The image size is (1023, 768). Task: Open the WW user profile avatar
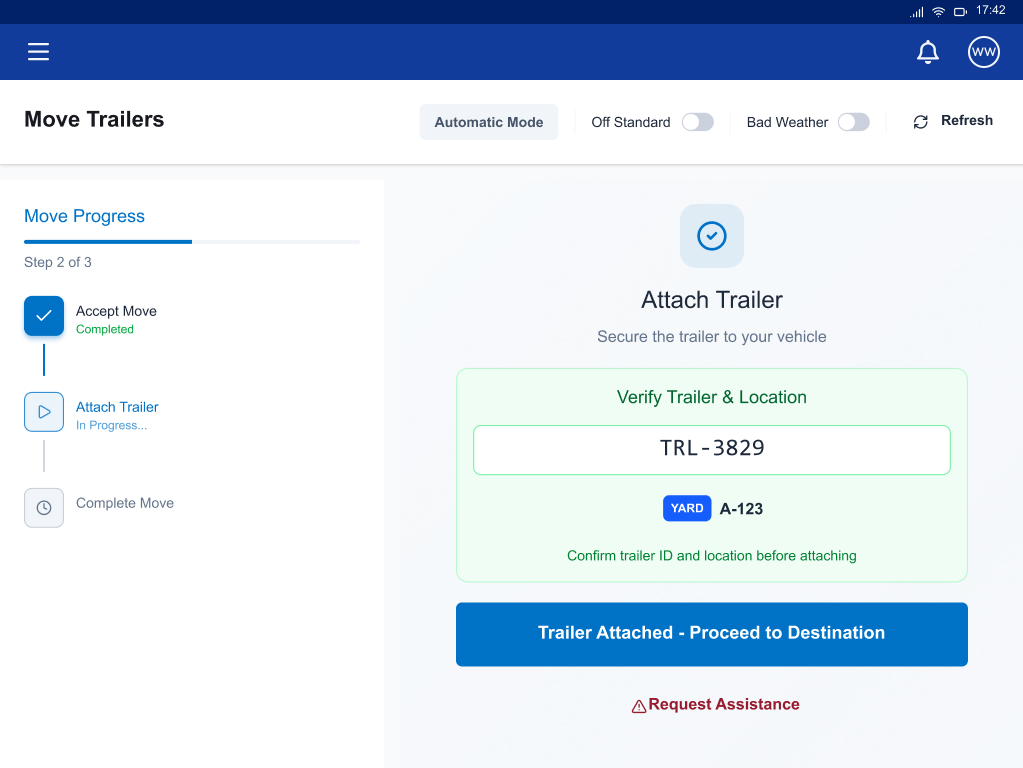[x=983, y=52]
